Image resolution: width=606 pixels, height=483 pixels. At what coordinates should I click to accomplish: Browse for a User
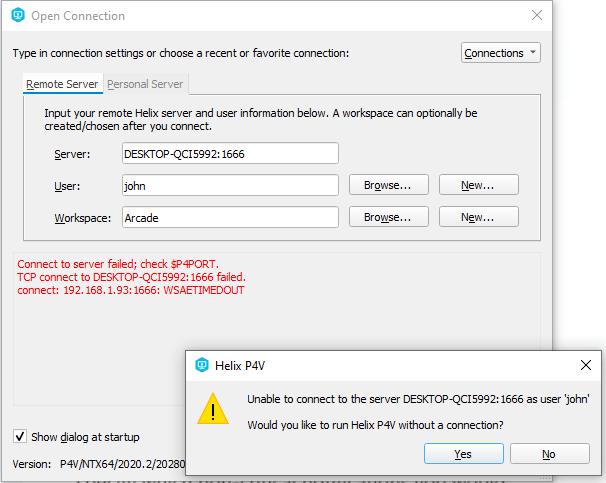click(x=388, y=185)
